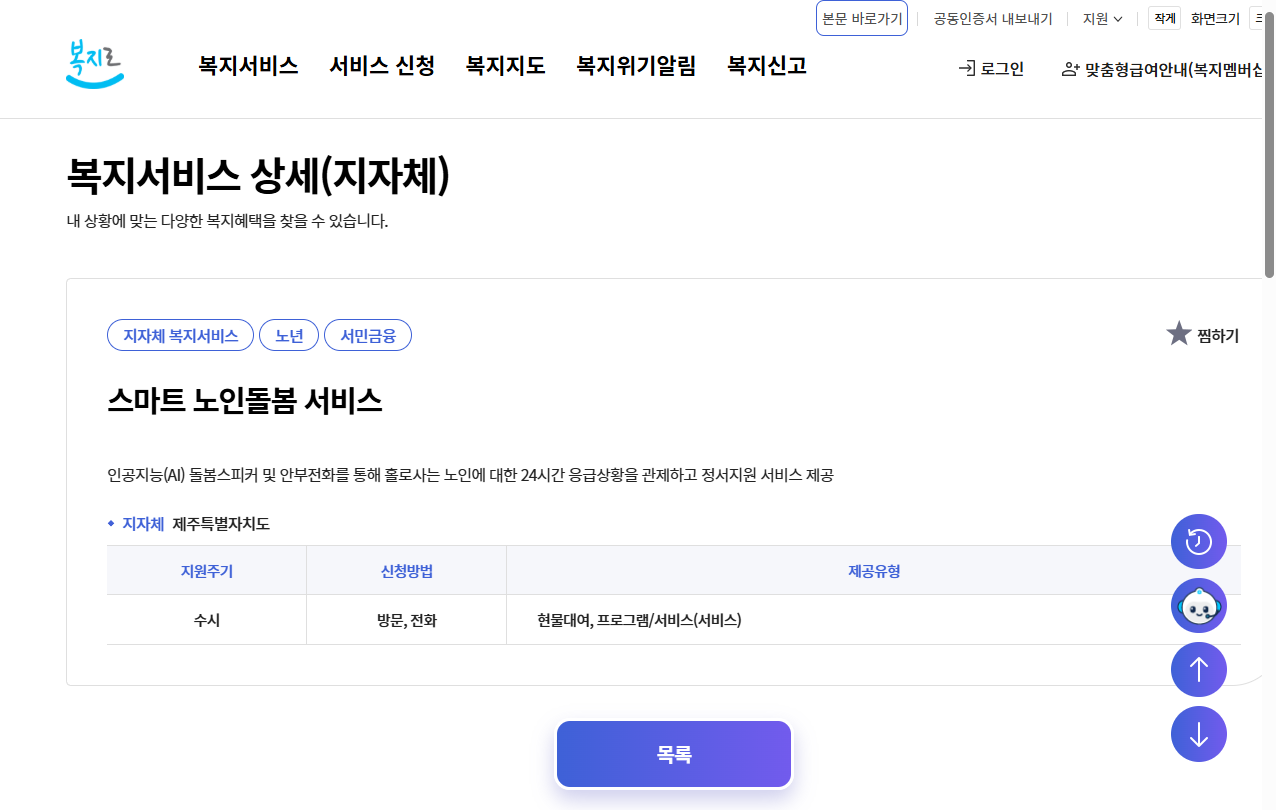The height and width of the screenshot is (810, 1276).
Task: Click the 본문 바로가기 skip link
Action: click(x=861, y=18)
